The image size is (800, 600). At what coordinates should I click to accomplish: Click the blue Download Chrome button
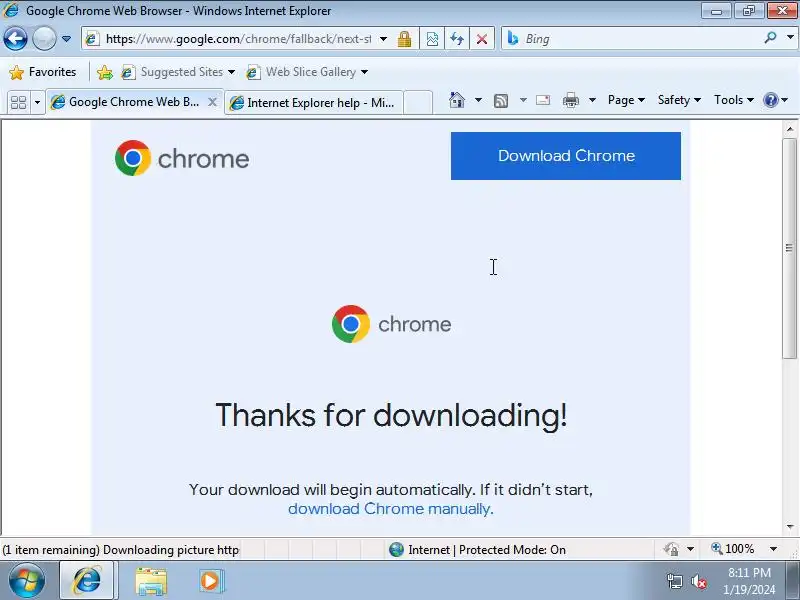(566, 156)
